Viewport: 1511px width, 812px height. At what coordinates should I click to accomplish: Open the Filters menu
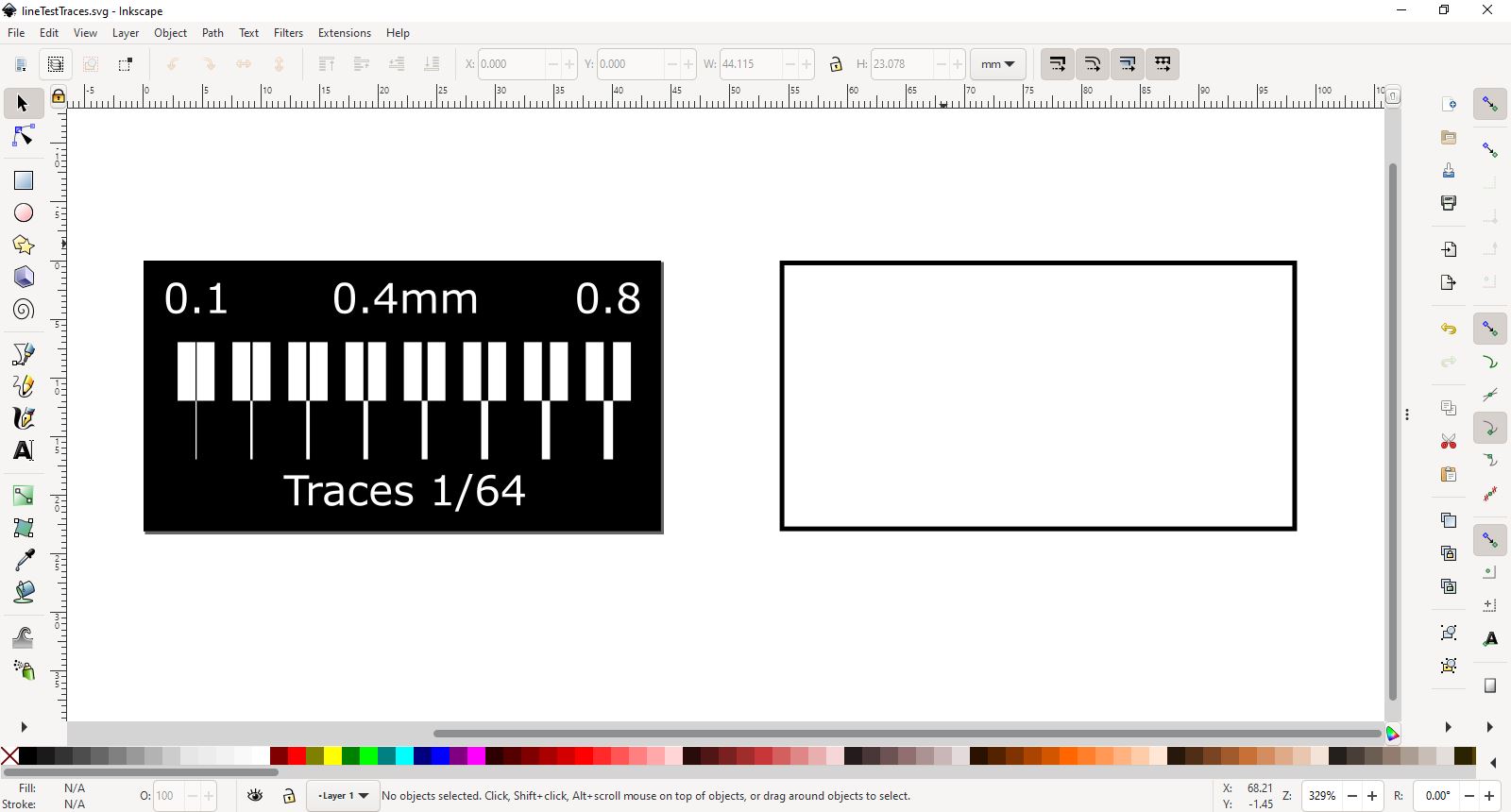coord(288,33)
